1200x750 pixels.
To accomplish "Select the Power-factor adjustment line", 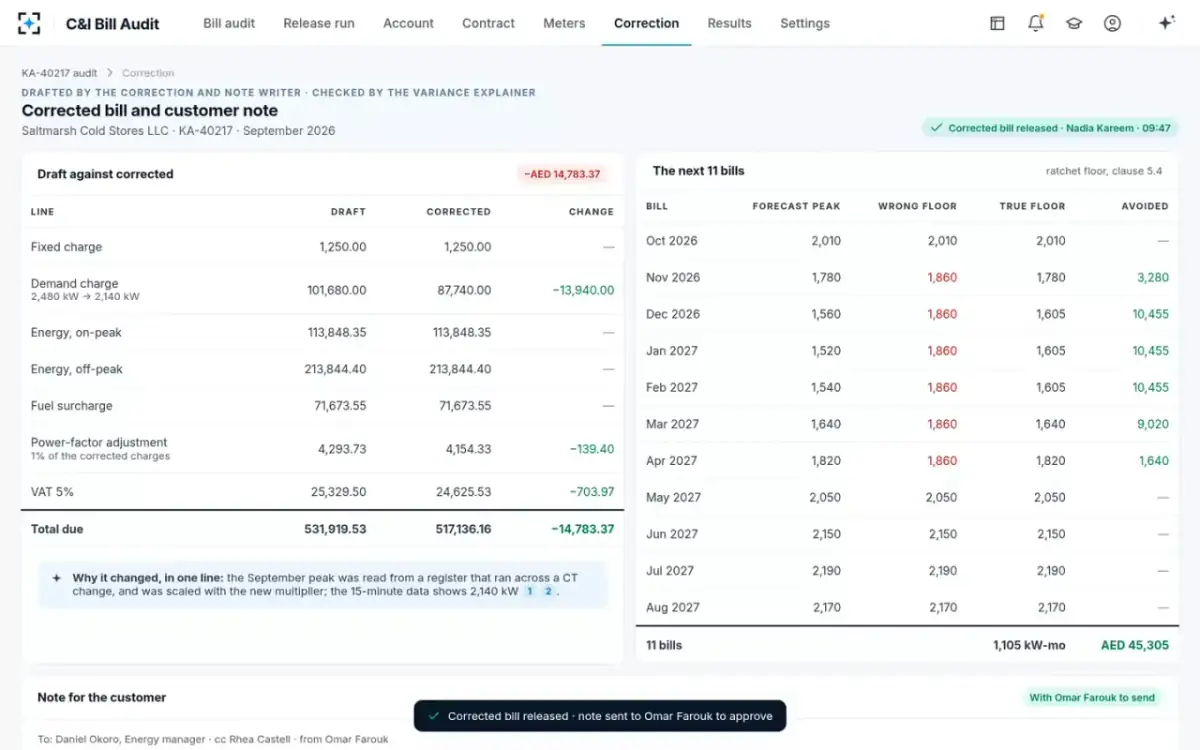I will tap(322, 449).
